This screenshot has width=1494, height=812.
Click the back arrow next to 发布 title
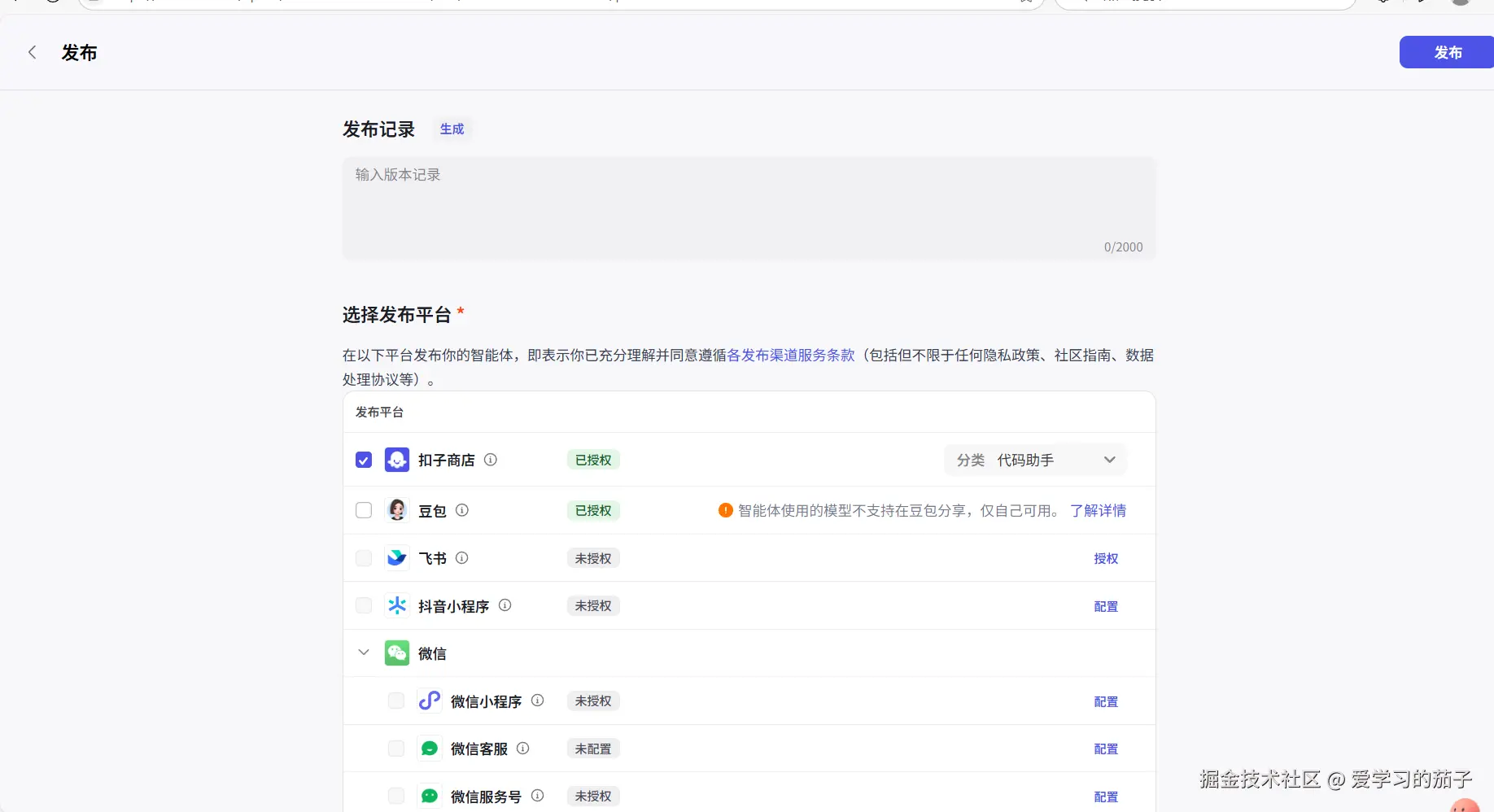[32, 51]
